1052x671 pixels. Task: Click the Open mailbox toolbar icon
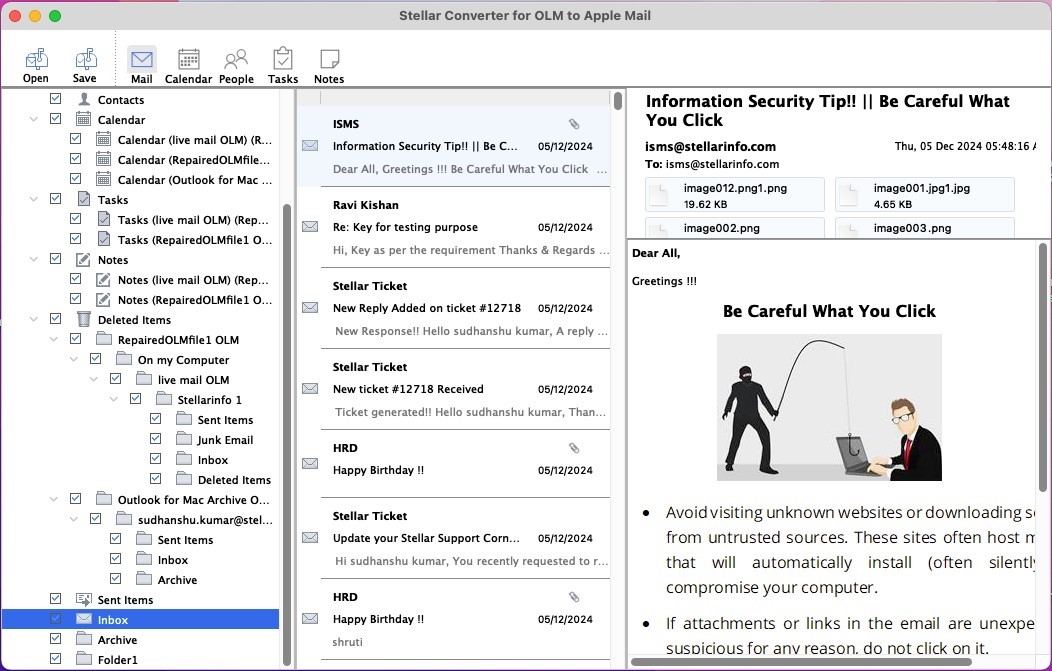pyautogui.click(x=36, y=64)
